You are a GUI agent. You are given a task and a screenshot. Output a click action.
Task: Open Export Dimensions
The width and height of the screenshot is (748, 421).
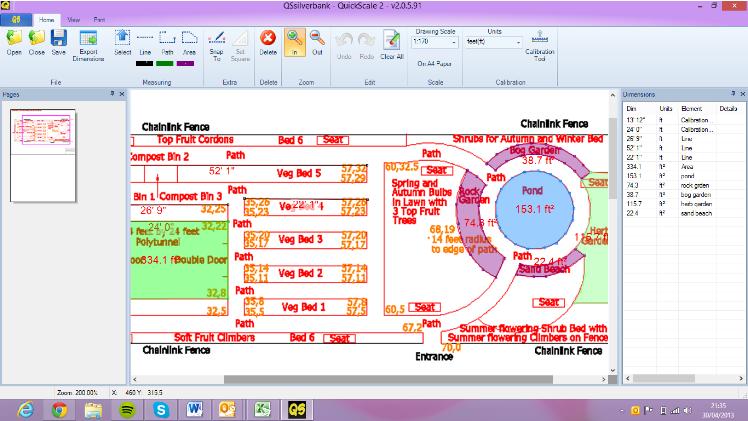[x=88, y=45]
